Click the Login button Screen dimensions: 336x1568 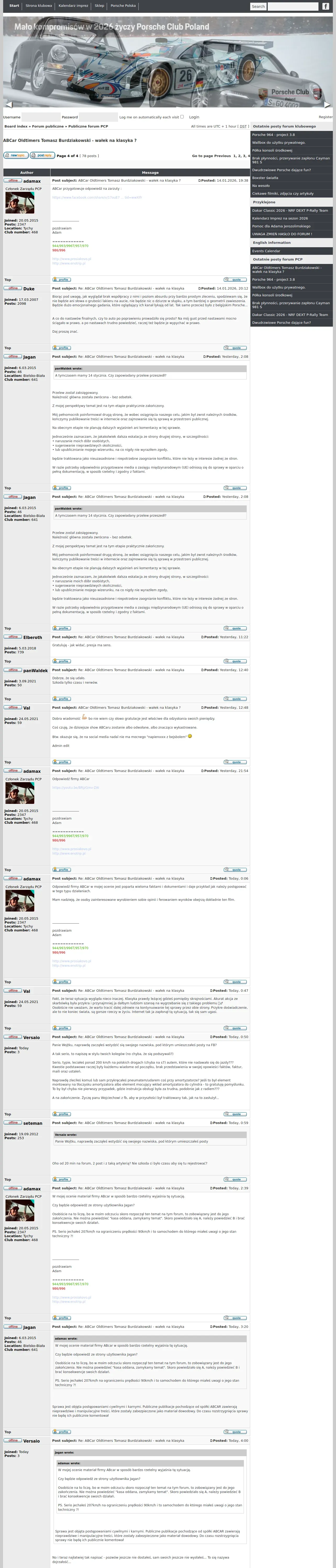pyautogui.click(x=194, y=117)
